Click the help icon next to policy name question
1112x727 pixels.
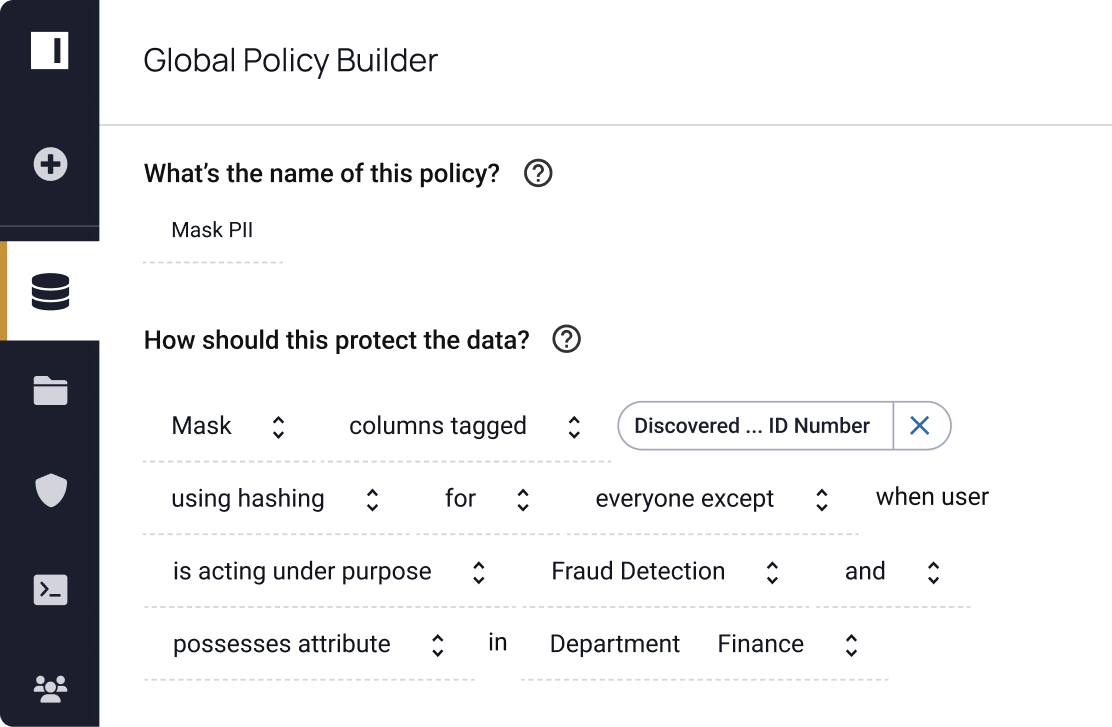click(x=537, y=173)
